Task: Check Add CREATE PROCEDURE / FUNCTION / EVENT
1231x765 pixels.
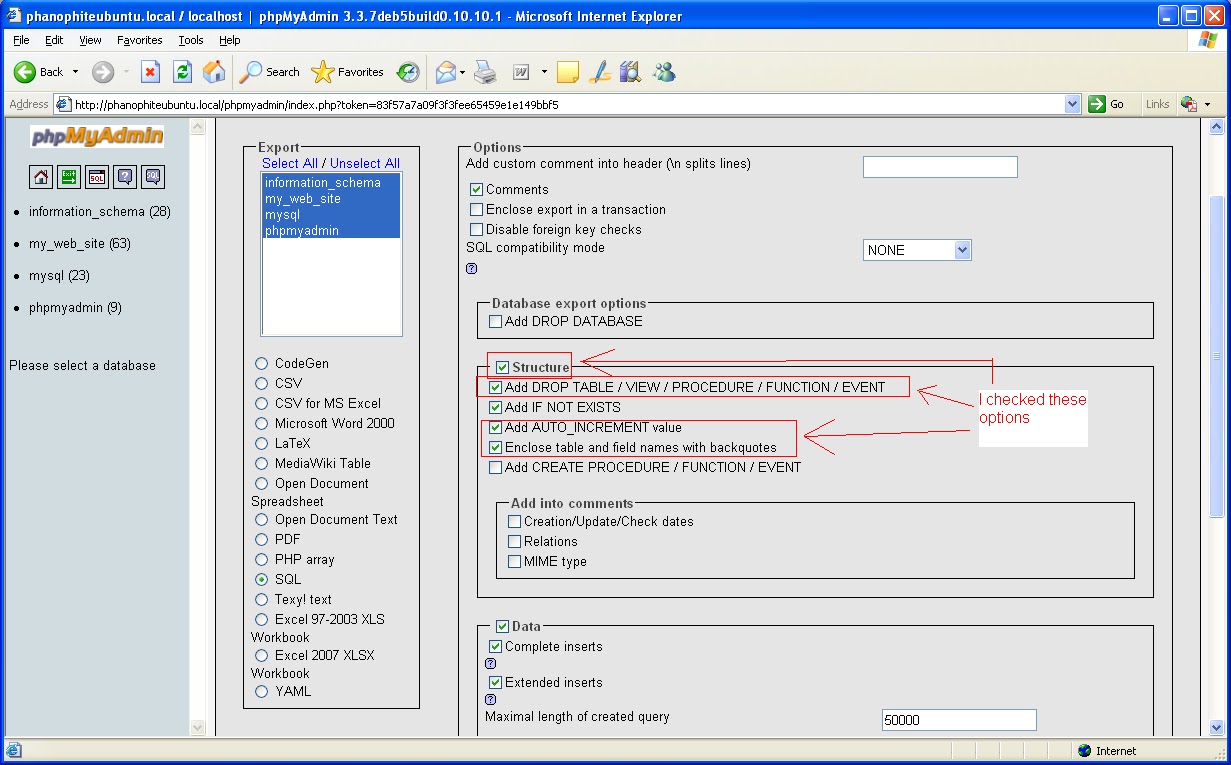Action: point(496,467)
